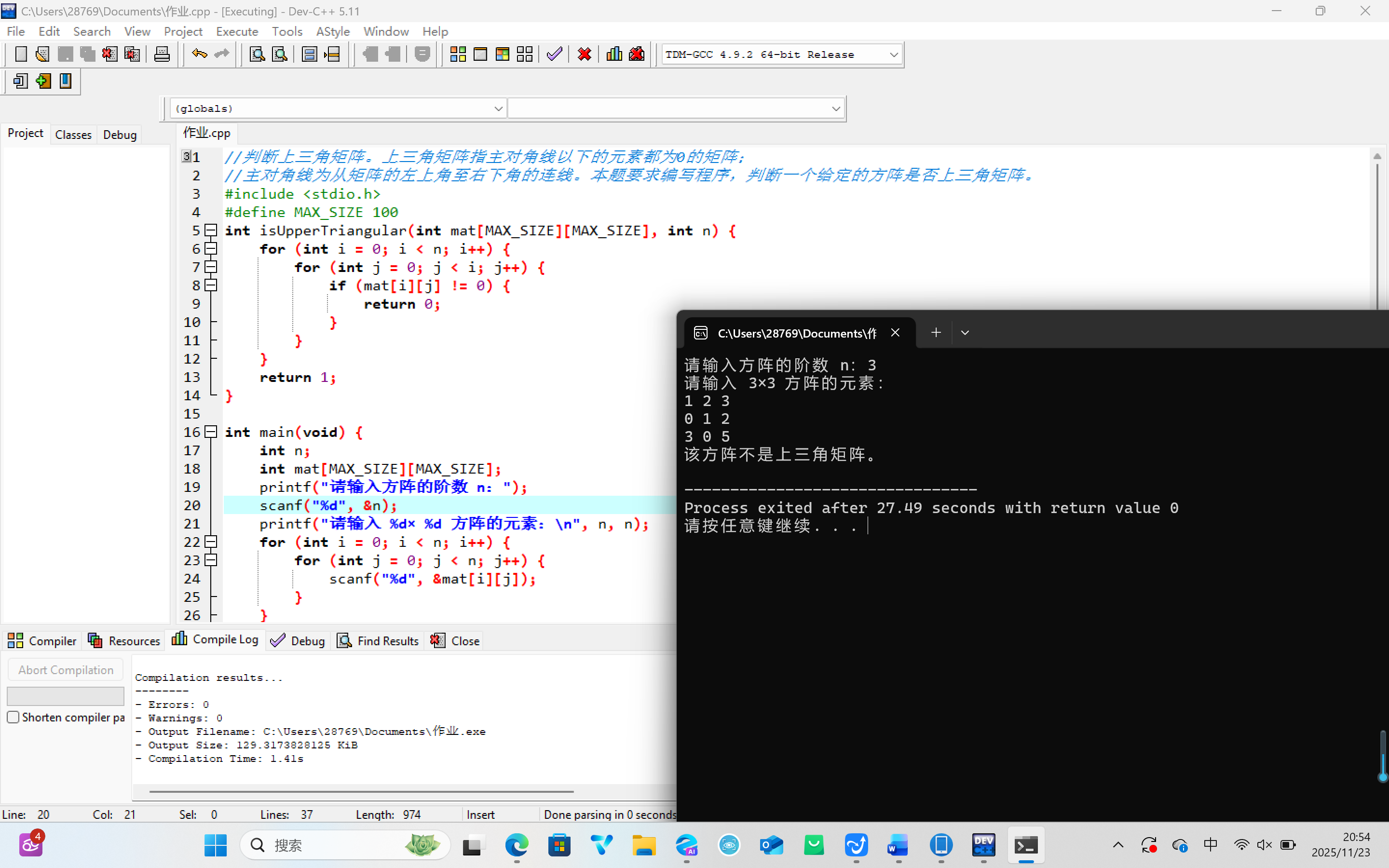Click the red X Stop Execution icon
Image resolution: width=1389 pixels, height=868 pixels.
click(x=585, y=54)
